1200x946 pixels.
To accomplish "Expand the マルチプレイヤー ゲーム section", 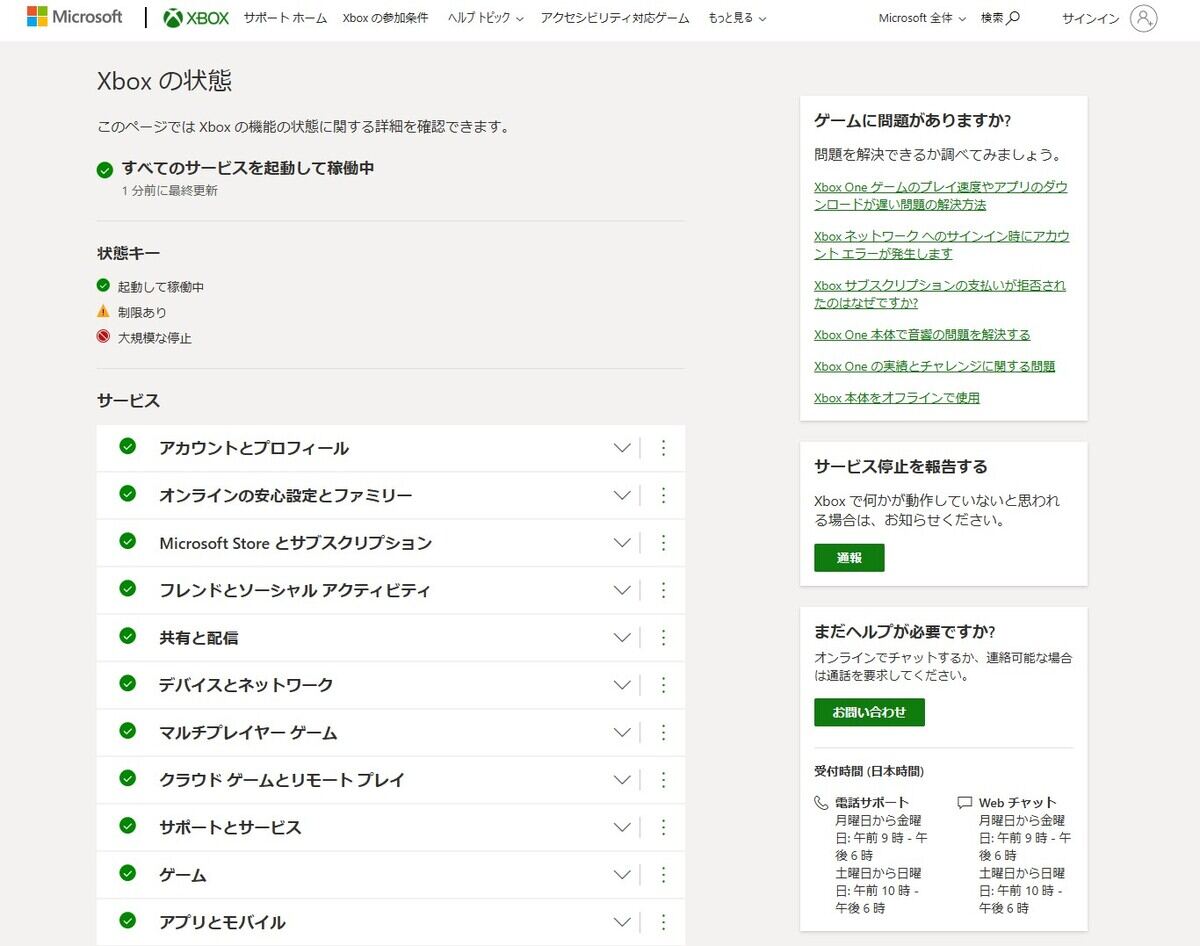I will (x=622, y=732).
